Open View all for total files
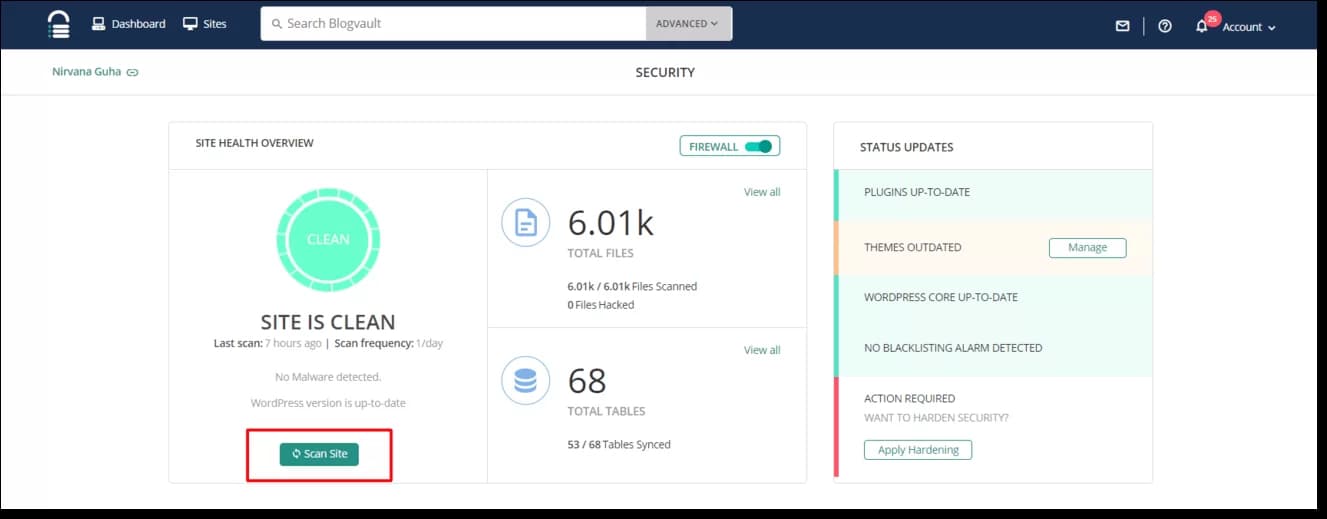 coord(762,192)
